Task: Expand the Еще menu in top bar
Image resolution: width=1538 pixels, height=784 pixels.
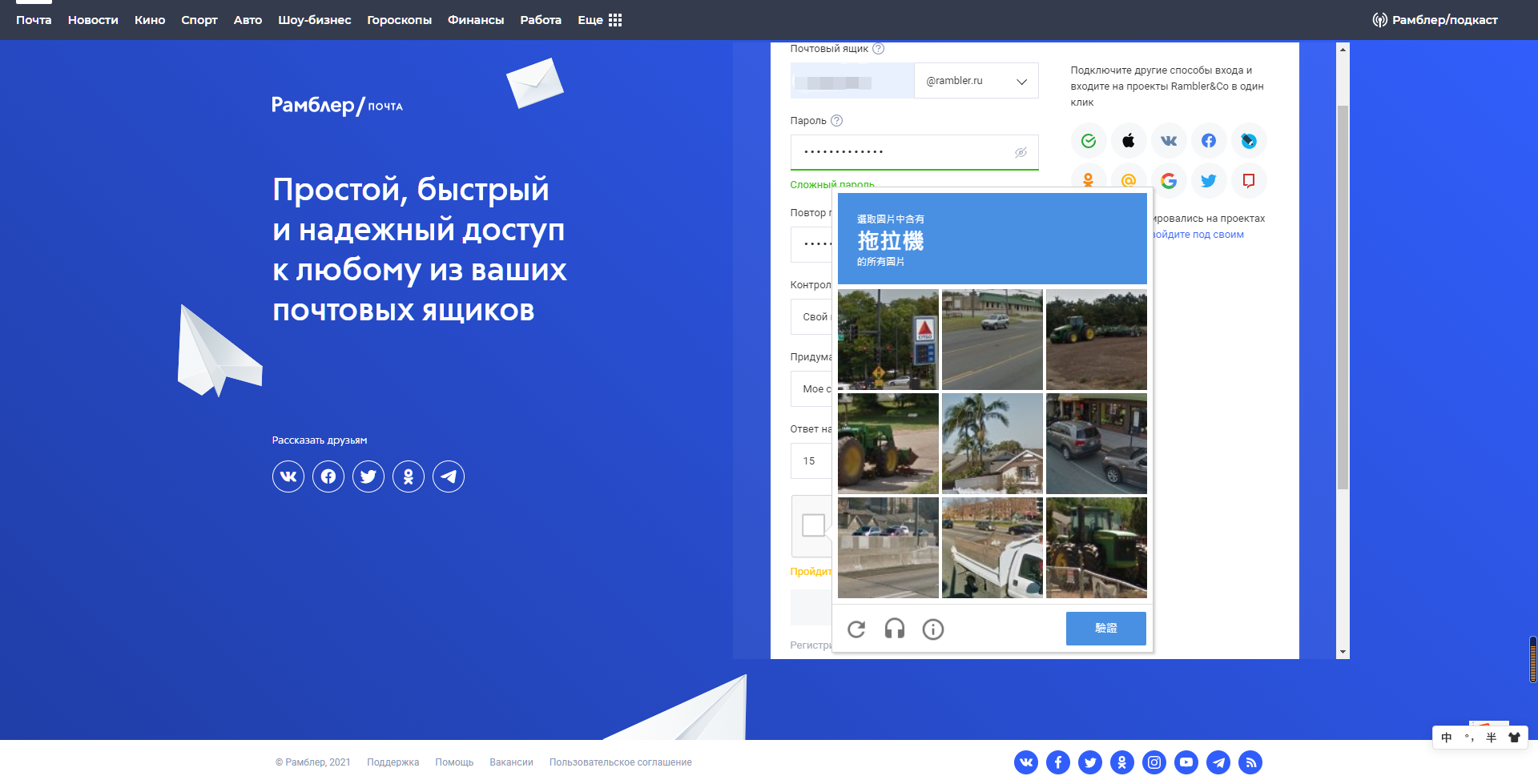Action: [x=599, y=20]
